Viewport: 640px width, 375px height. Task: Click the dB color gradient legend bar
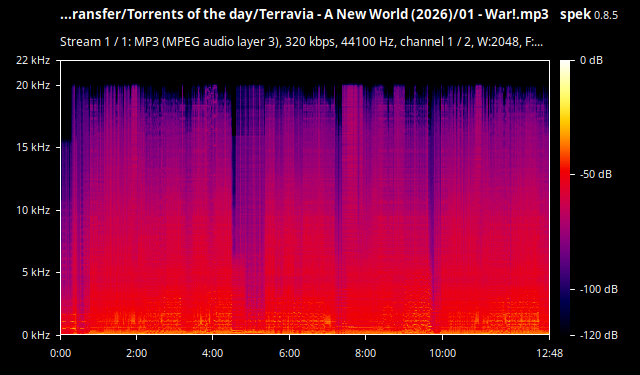[565, 197]
